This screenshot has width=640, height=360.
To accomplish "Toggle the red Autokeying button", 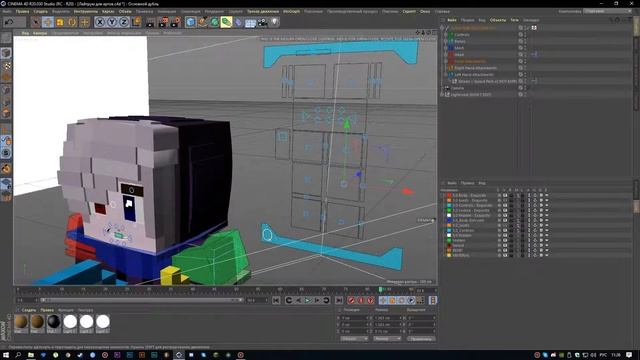I will (361, 300).
